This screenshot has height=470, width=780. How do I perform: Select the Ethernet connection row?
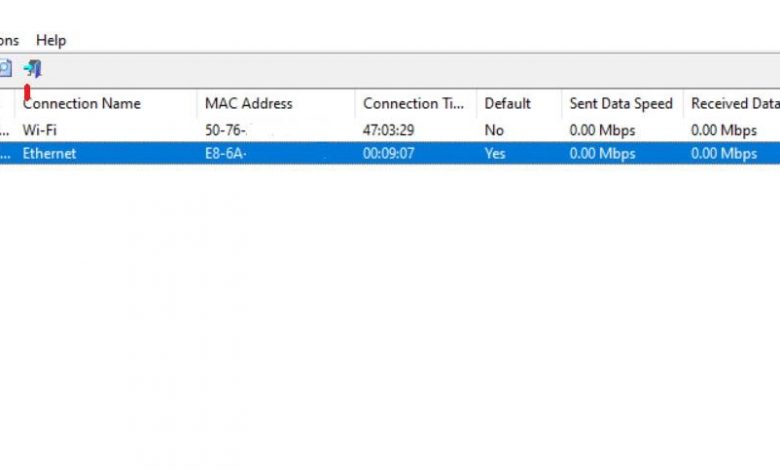pos(49,153)
